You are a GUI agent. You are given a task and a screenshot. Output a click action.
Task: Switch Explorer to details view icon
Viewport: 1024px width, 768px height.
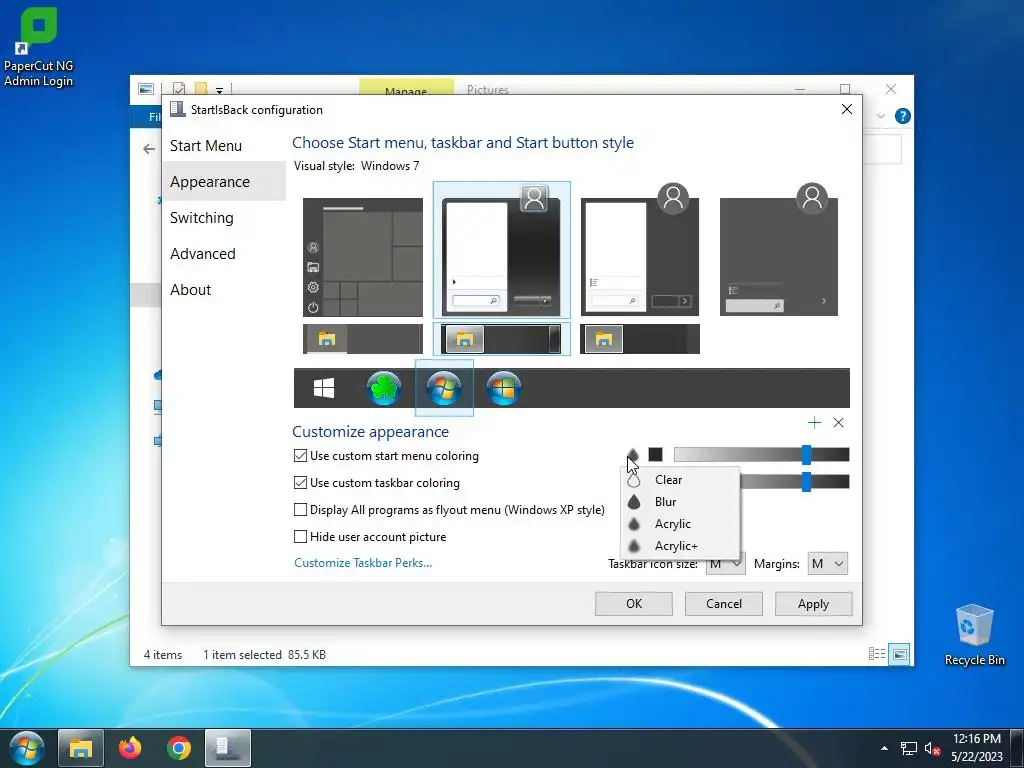pyautogui.click(x=876, y=654)
